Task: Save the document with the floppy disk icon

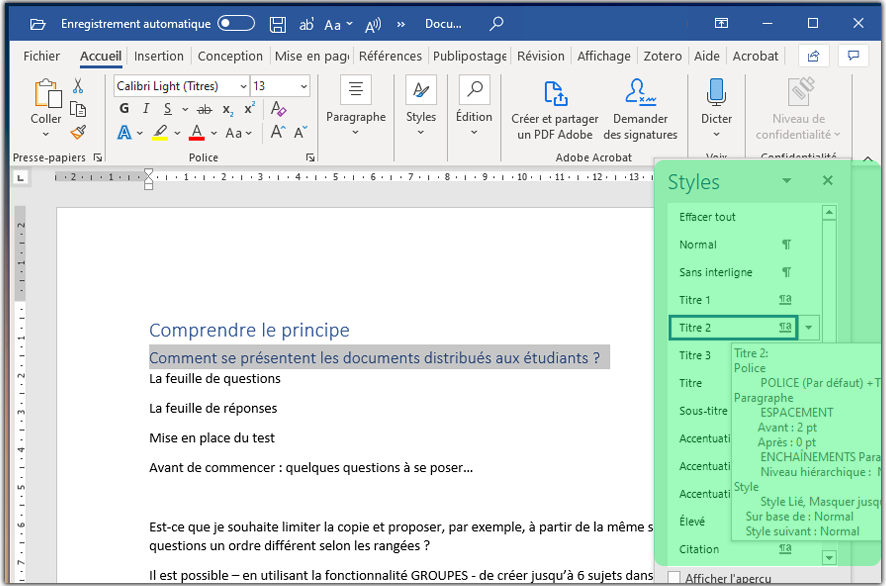Action: (277, 24)
